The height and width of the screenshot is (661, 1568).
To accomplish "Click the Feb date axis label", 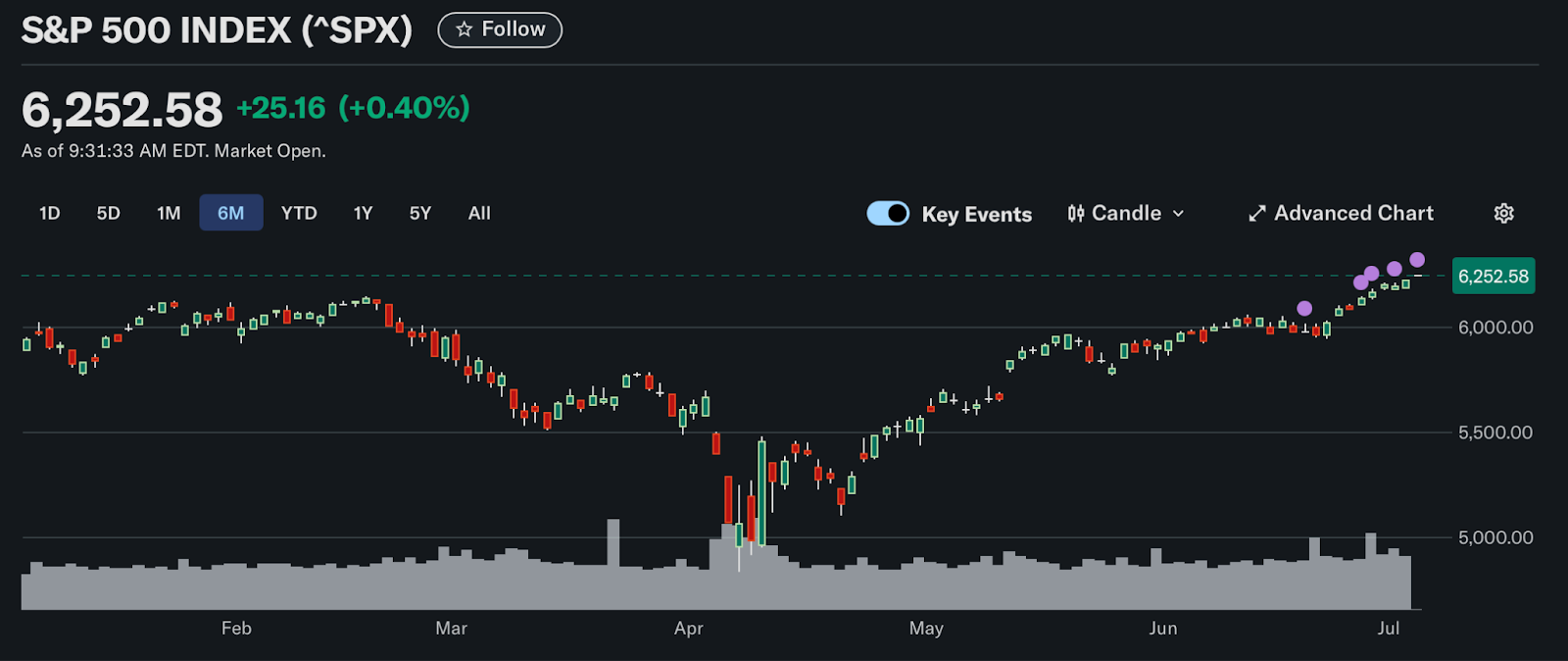I will click(236, 629).
